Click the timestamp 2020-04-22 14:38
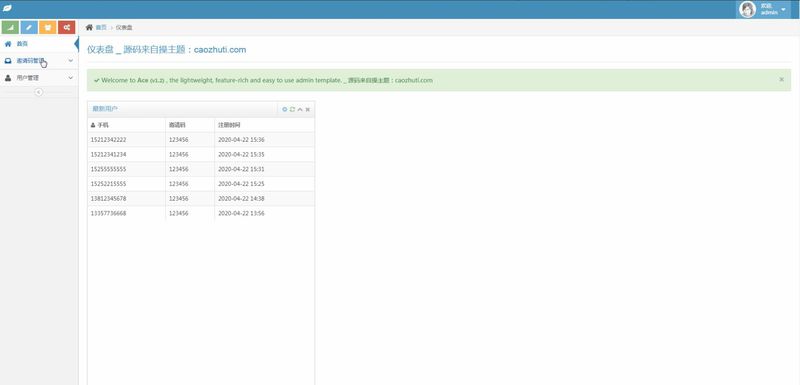This screenshot has width=800, height=385. pyautogui.click(x=241, y=199)
